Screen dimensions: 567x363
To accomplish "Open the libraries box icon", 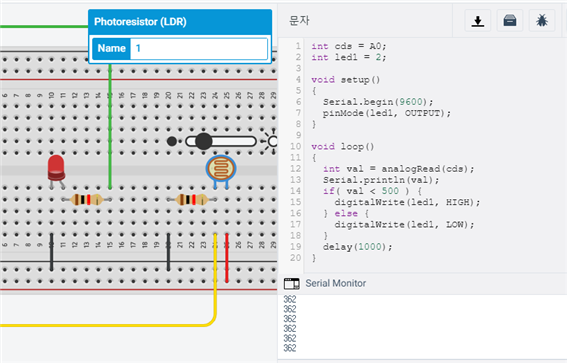I will tap(510, 21).
